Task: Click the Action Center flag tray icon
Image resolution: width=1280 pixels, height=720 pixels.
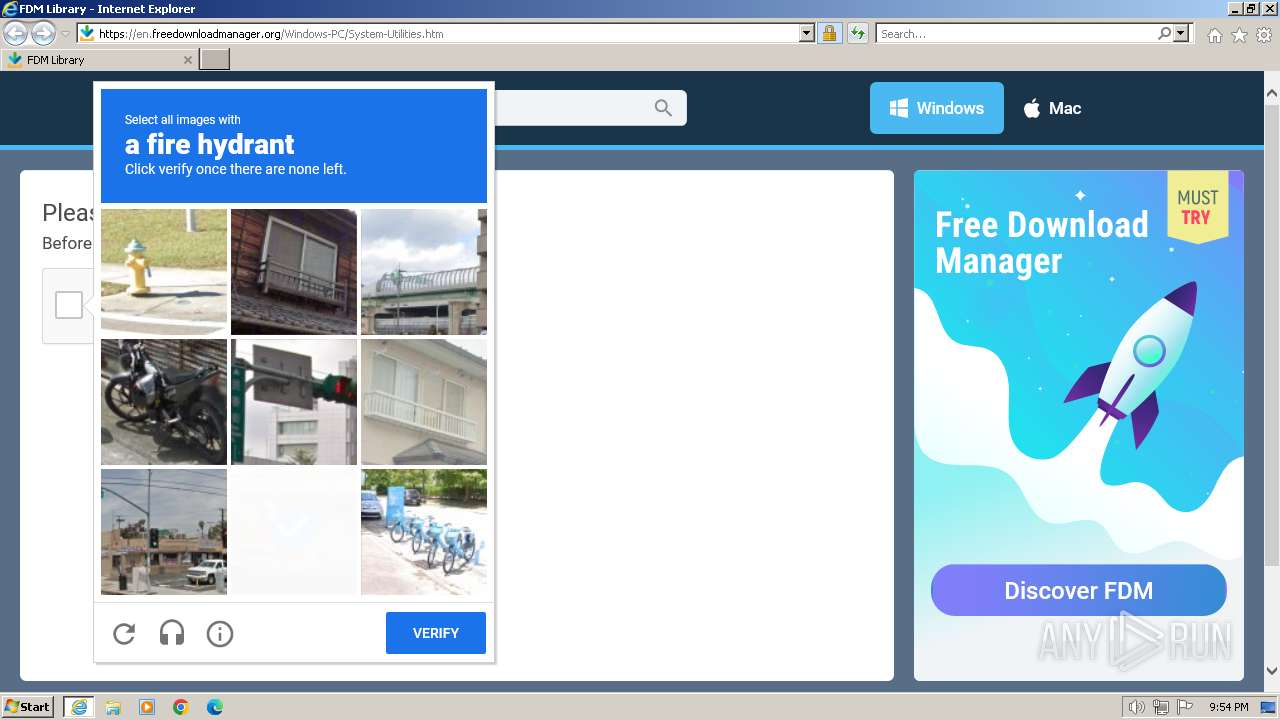Action: tap(1185, 707)
